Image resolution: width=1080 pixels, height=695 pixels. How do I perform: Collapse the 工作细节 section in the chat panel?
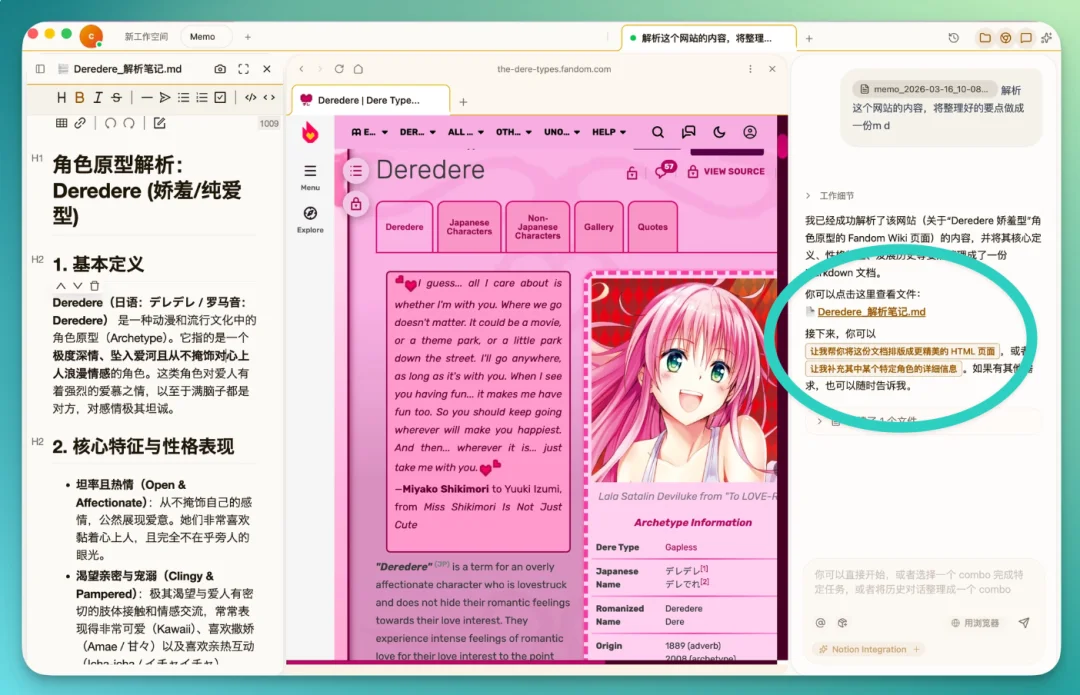pyautogui.click(x=808, y=196)
